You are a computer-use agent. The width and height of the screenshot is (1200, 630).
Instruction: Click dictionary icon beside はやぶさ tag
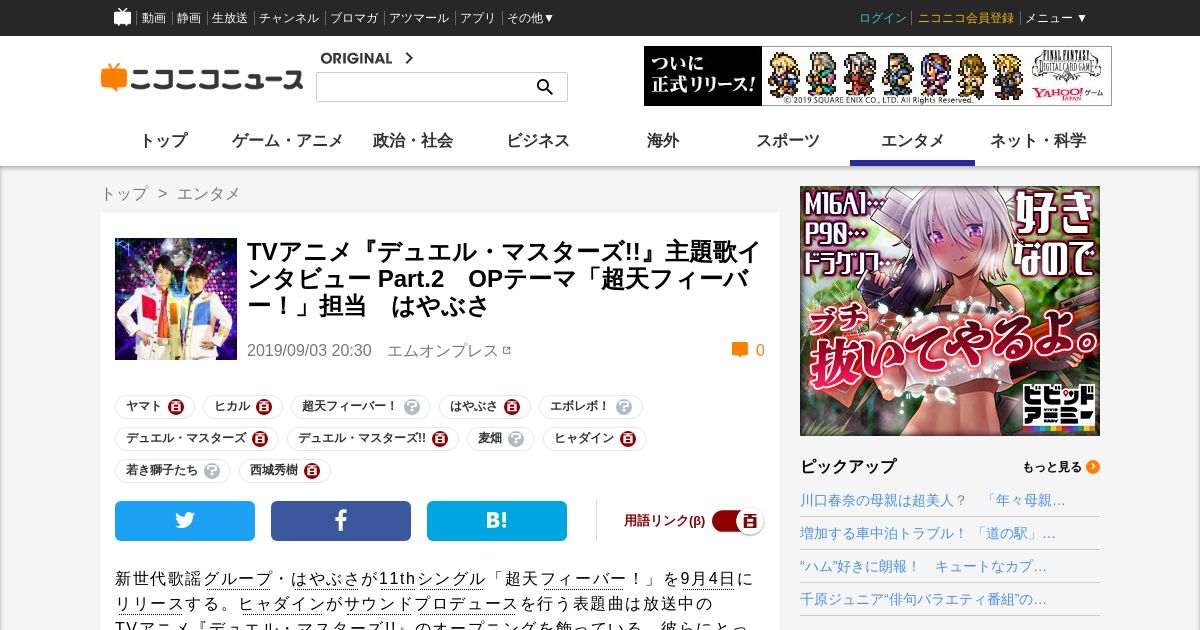512,407
